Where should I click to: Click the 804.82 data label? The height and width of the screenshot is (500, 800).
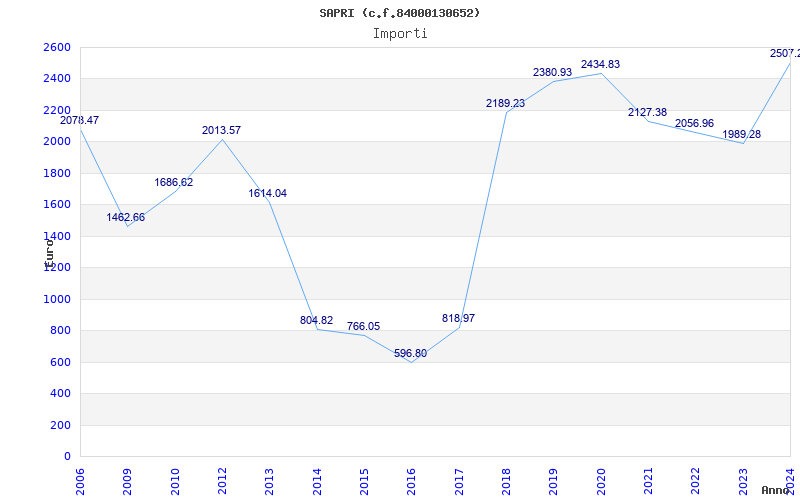tap(316, 320)
